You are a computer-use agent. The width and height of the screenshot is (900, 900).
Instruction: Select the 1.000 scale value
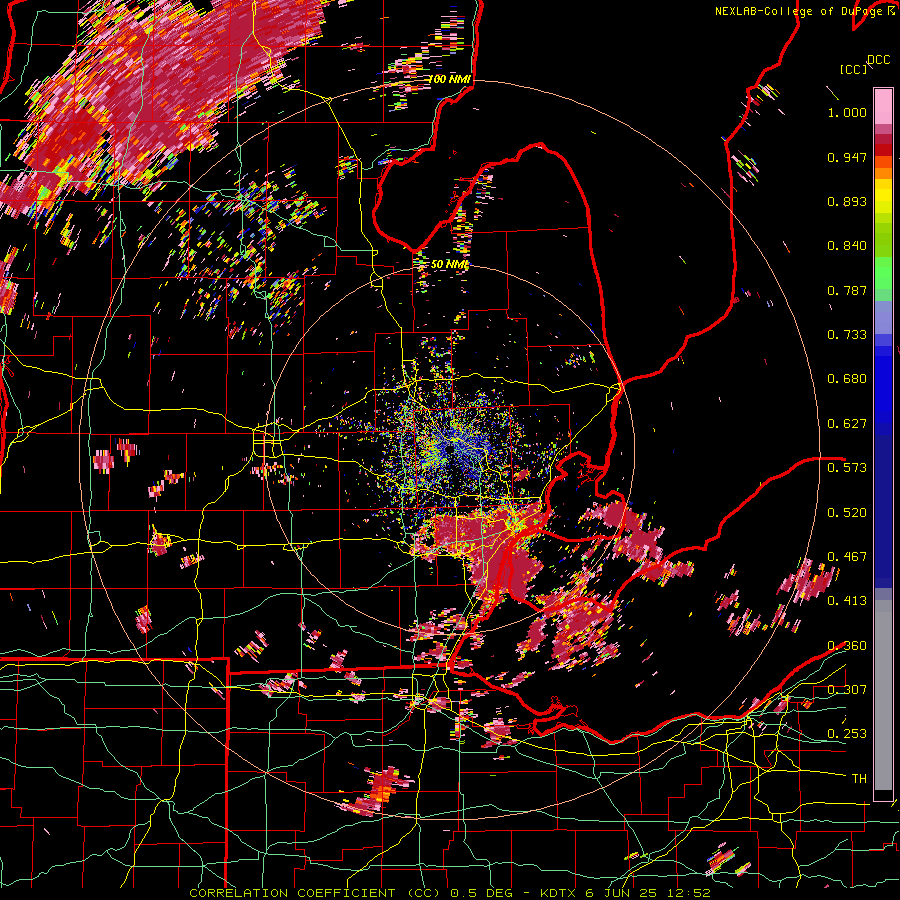click(x=847, y=112)
